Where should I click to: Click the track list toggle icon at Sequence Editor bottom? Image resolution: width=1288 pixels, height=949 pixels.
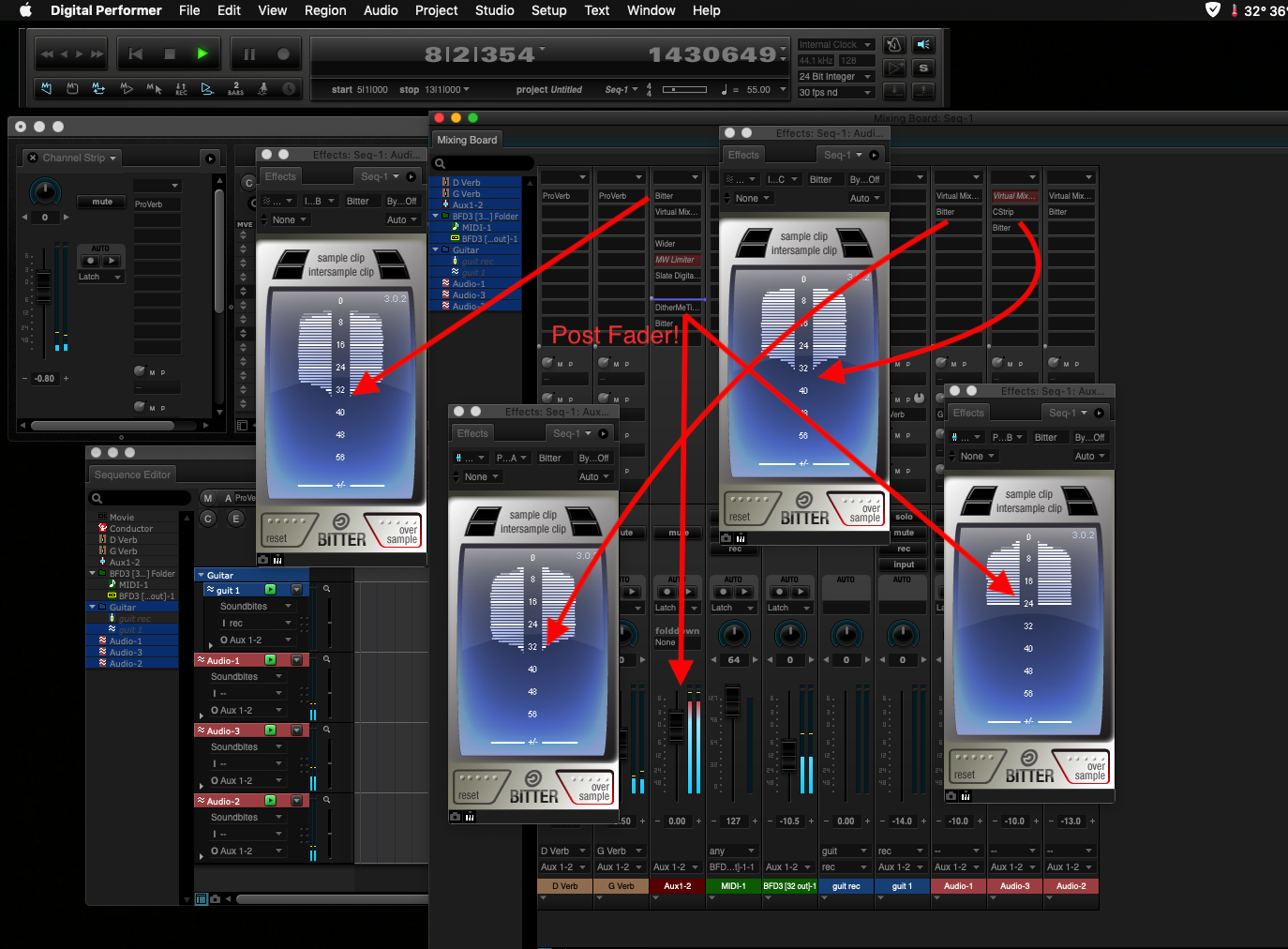coord(201,899)
